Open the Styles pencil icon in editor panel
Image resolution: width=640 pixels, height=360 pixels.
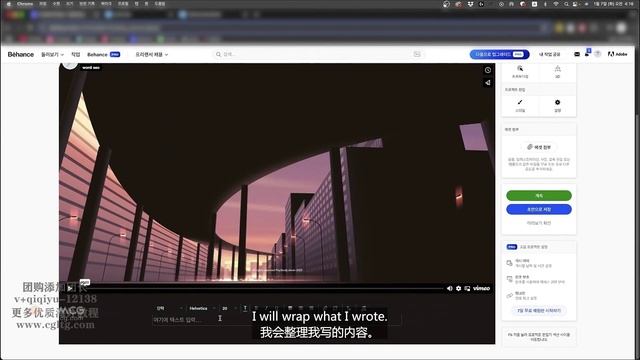tap(520, 105)
